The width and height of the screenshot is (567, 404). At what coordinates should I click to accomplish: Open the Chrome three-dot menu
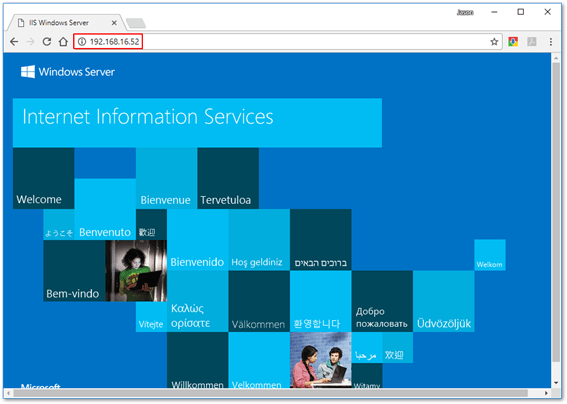pos(551,42)
